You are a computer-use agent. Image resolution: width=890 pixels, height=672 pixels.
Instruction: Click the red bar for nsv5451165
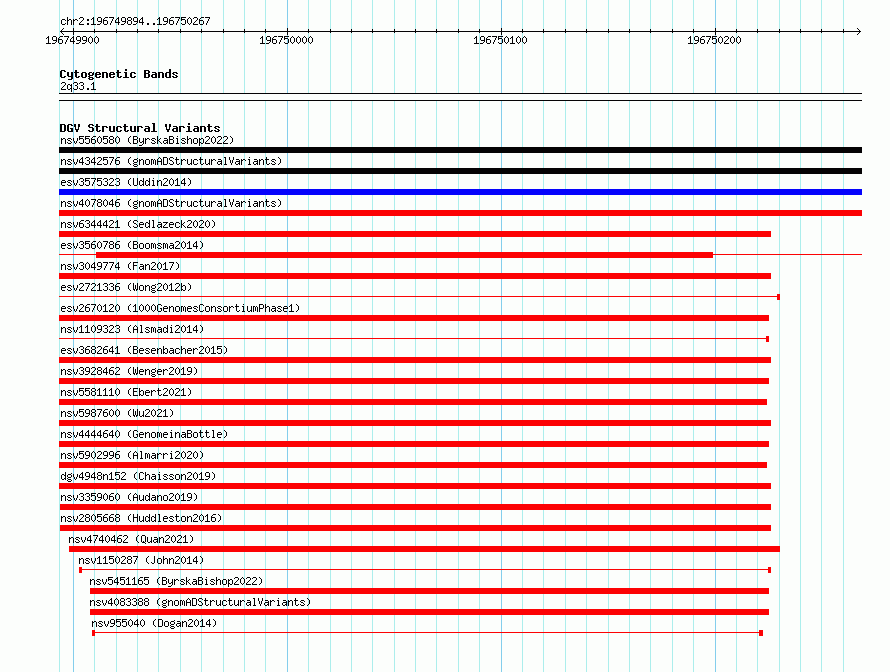click(x=429, y=591)
